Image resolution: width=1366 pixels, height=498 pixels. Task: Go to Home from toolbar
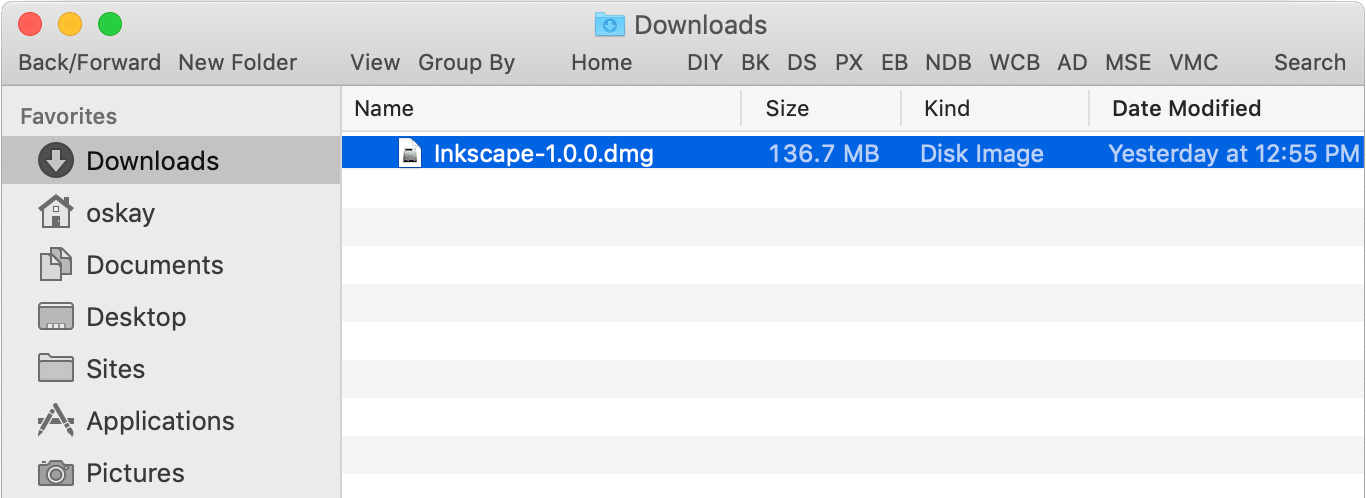(601, 62)
